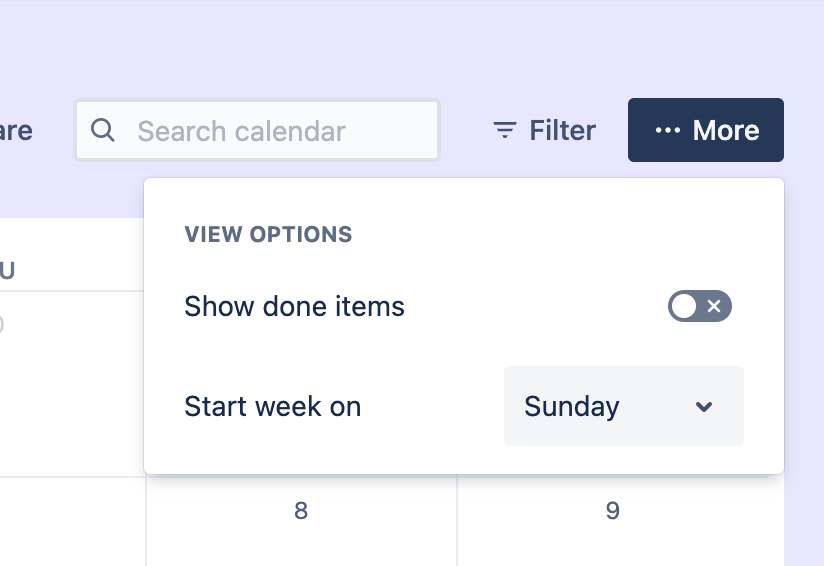
Task: Click the three-dot ellipsis icon
Action: (667, 131)
